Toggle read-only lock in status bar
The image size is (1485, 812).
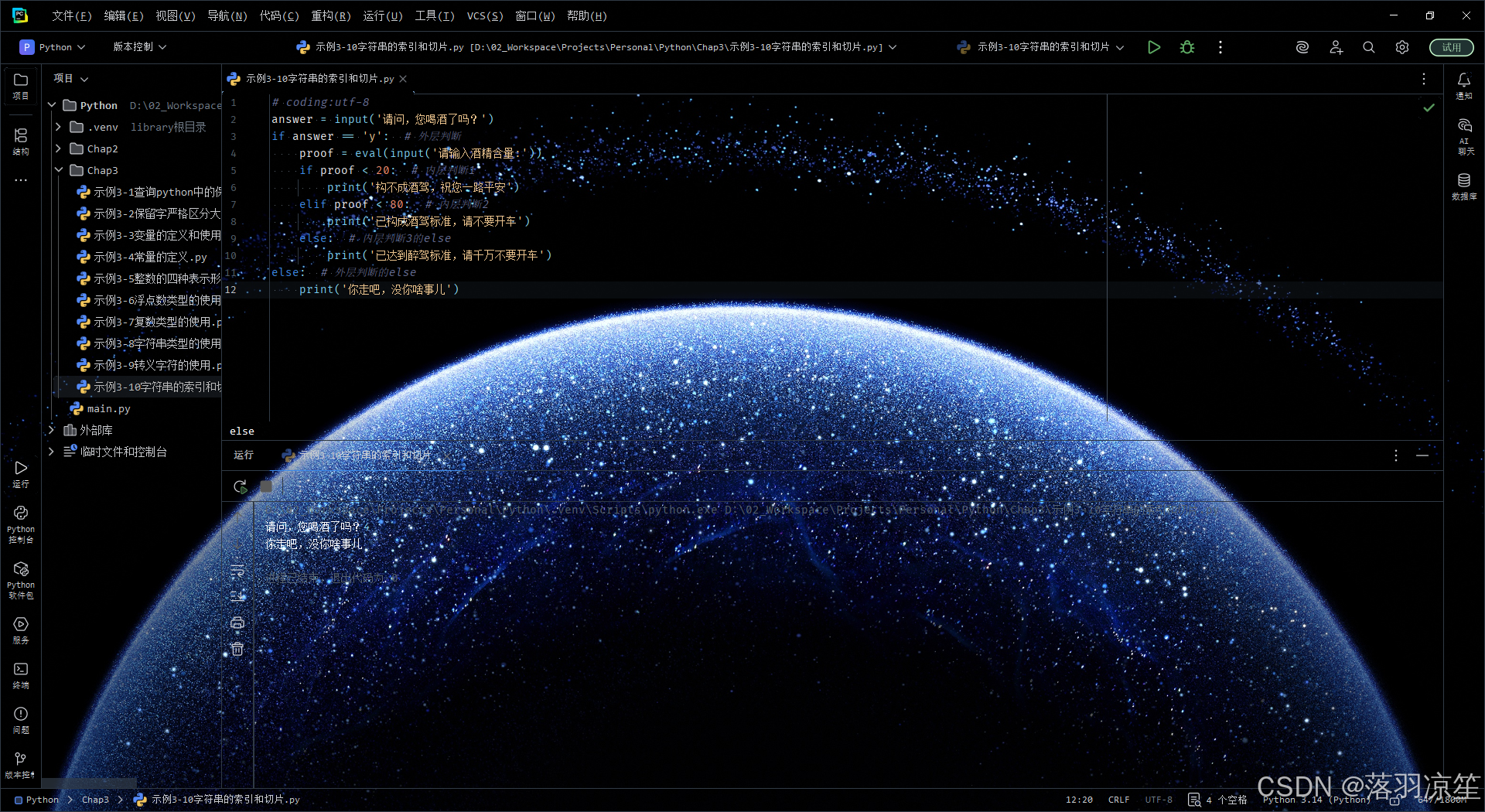point(1395,800)
